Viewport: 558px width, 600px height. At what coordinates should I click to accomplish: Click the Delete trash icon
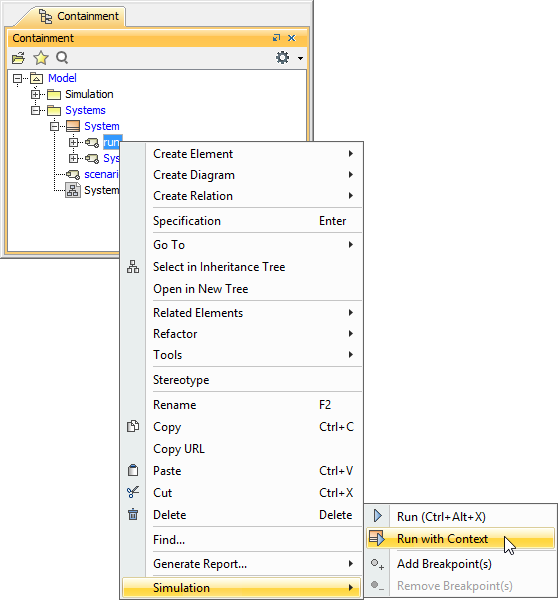pyautogui.click(x=133, y=514)
